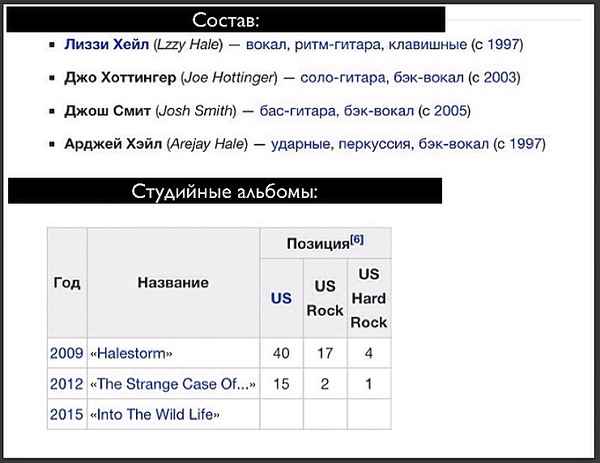This screenshot has width=600, height=463.
Task: Open «Into The Wild Life» album link
Action: pyautogui.click(x=157, y=414)
